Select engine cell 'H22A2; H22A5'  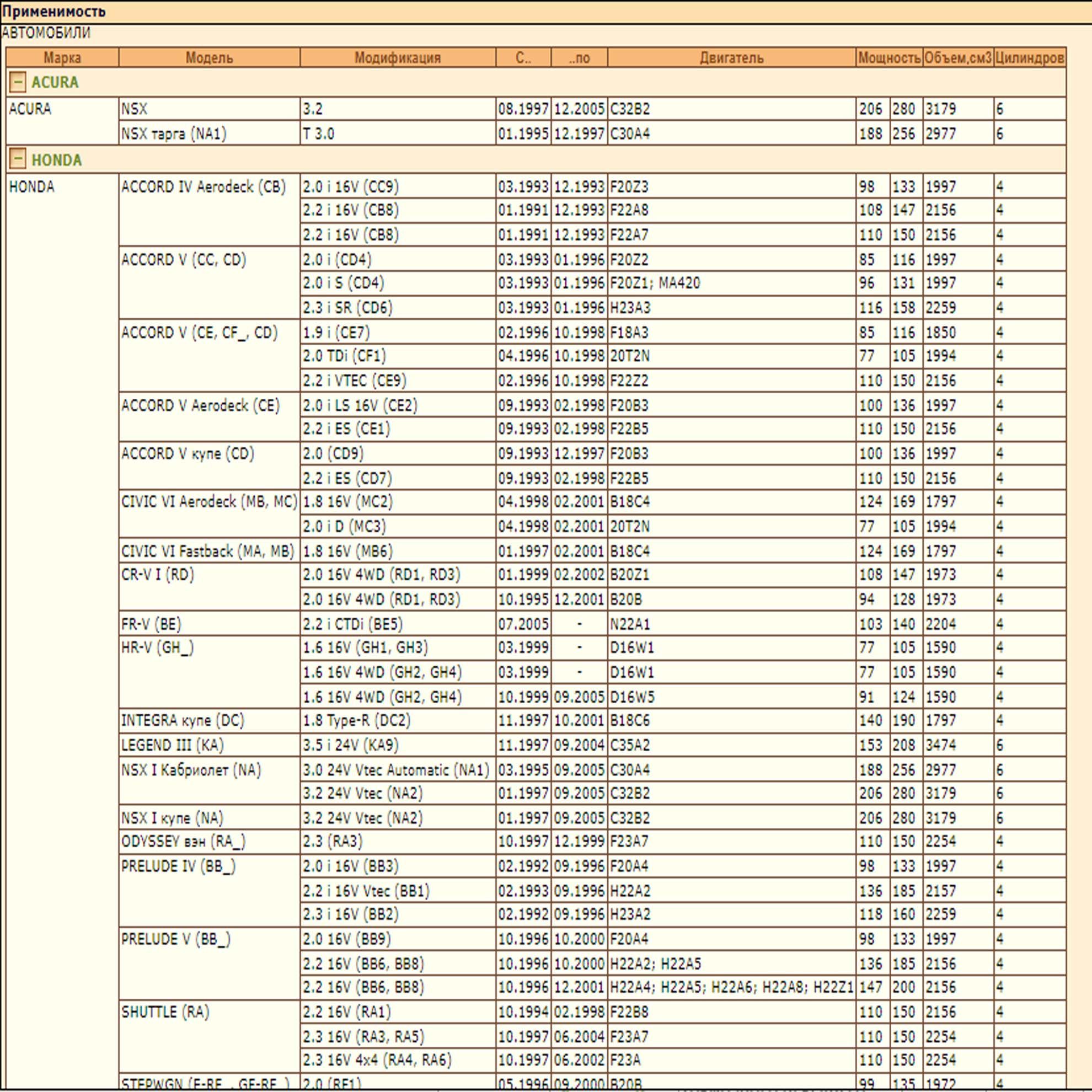pyautogui.click(x=731, y=963)
